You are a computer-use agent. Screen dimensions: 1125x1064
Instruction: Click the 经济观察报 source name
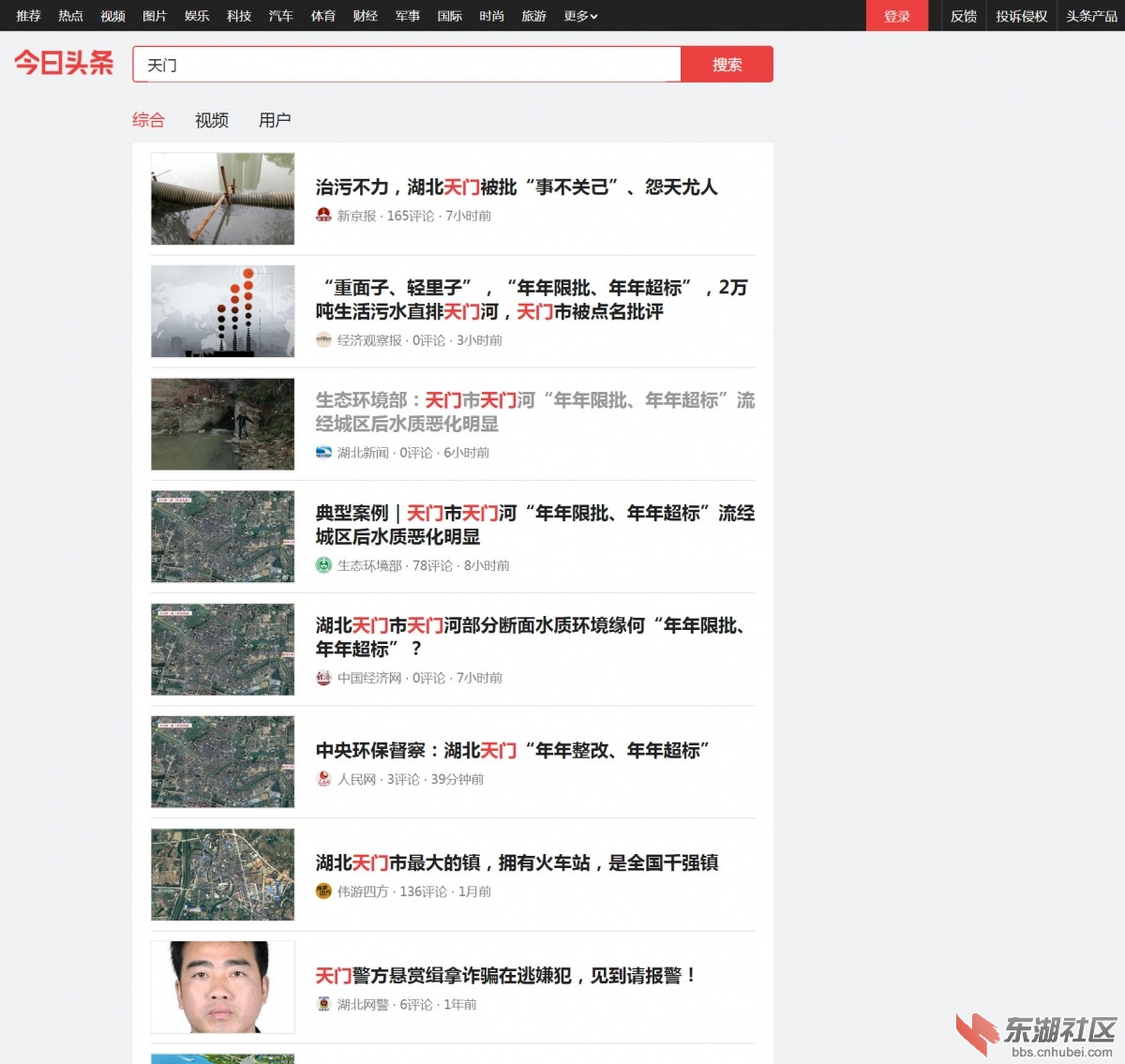pos(369,340)
